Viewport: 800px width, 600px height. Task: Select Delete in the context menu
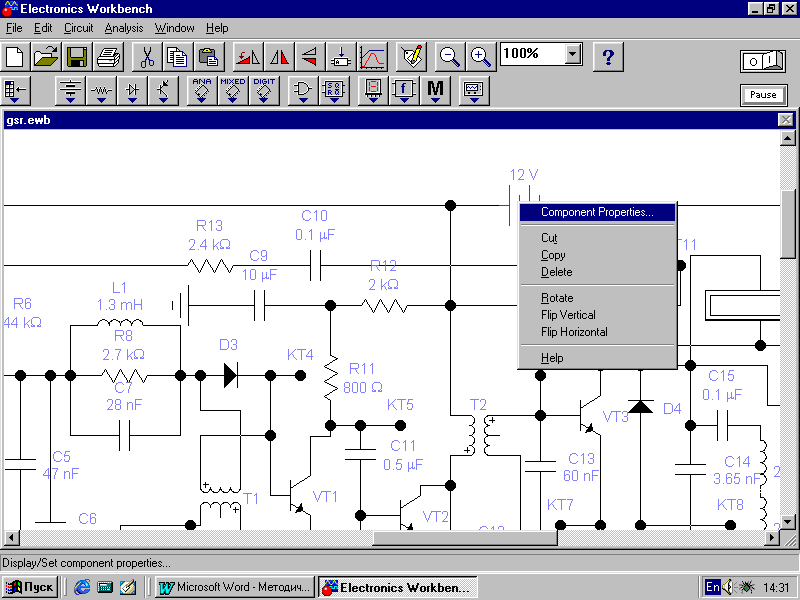pyautogui.click(x=597, y=272)
